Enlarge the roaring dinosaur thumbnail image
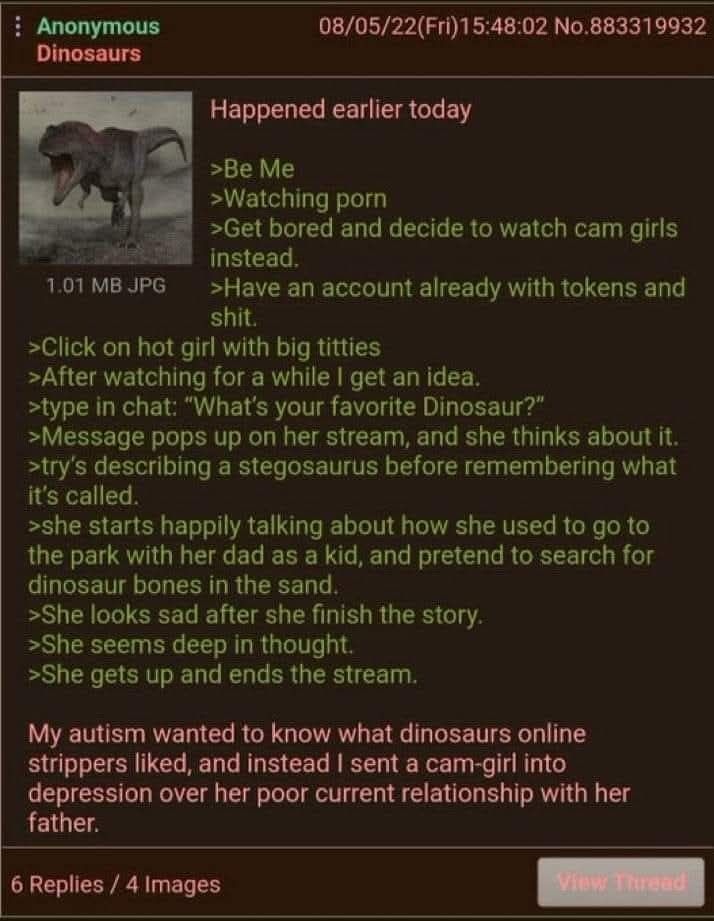The height and width of the screenshot is (921, 714). [106, 178]
